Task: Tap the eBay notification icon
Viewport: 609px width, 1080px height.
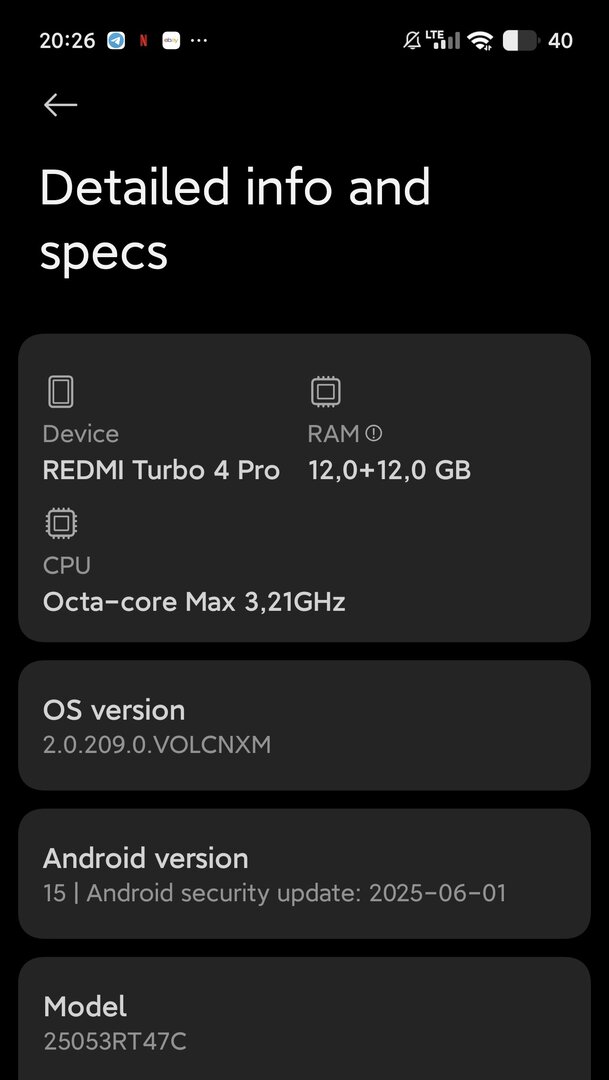Action: (x=171, y=41)
